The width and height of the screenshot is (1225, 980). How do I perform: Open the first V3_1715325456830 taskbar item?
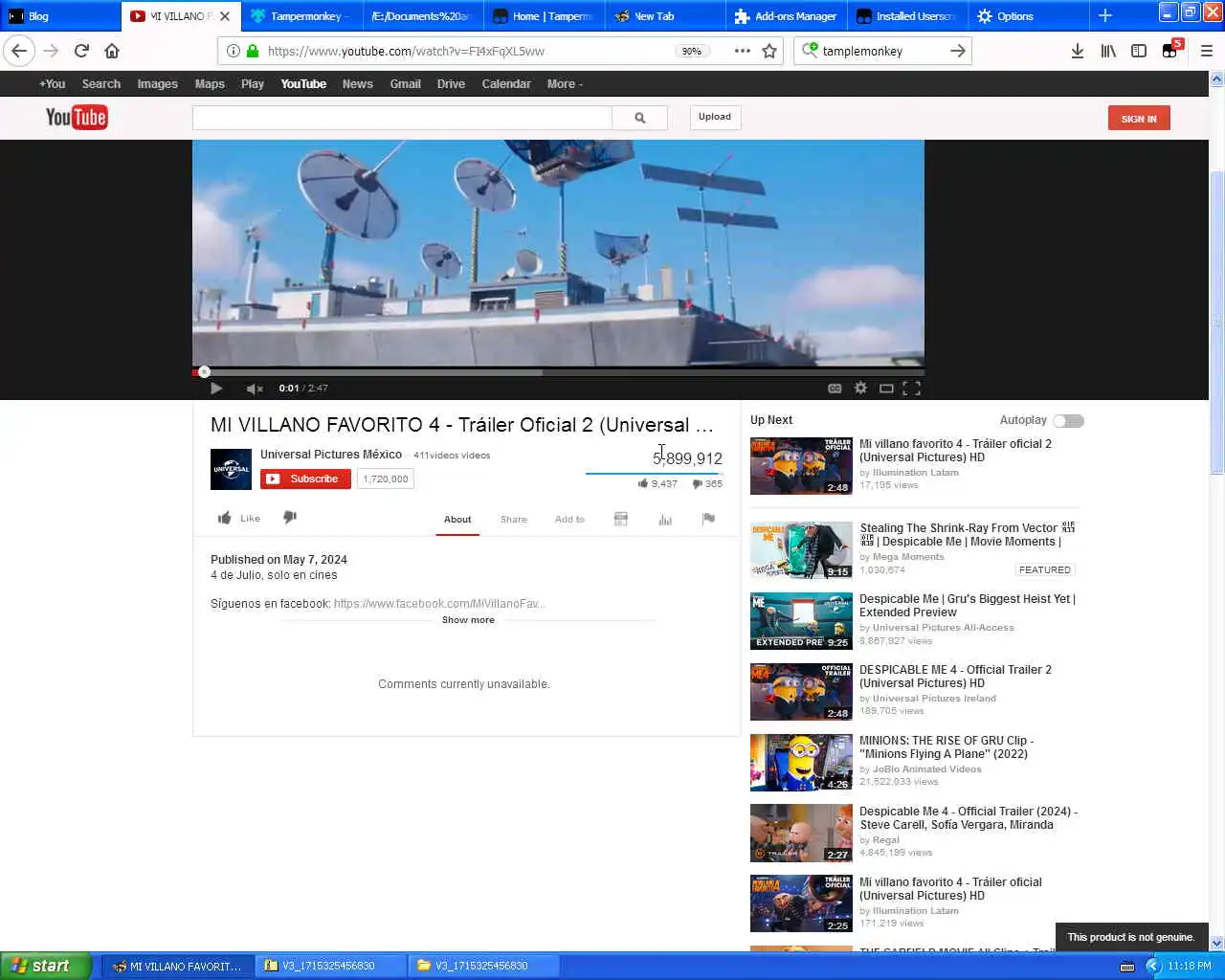(329, 966)
